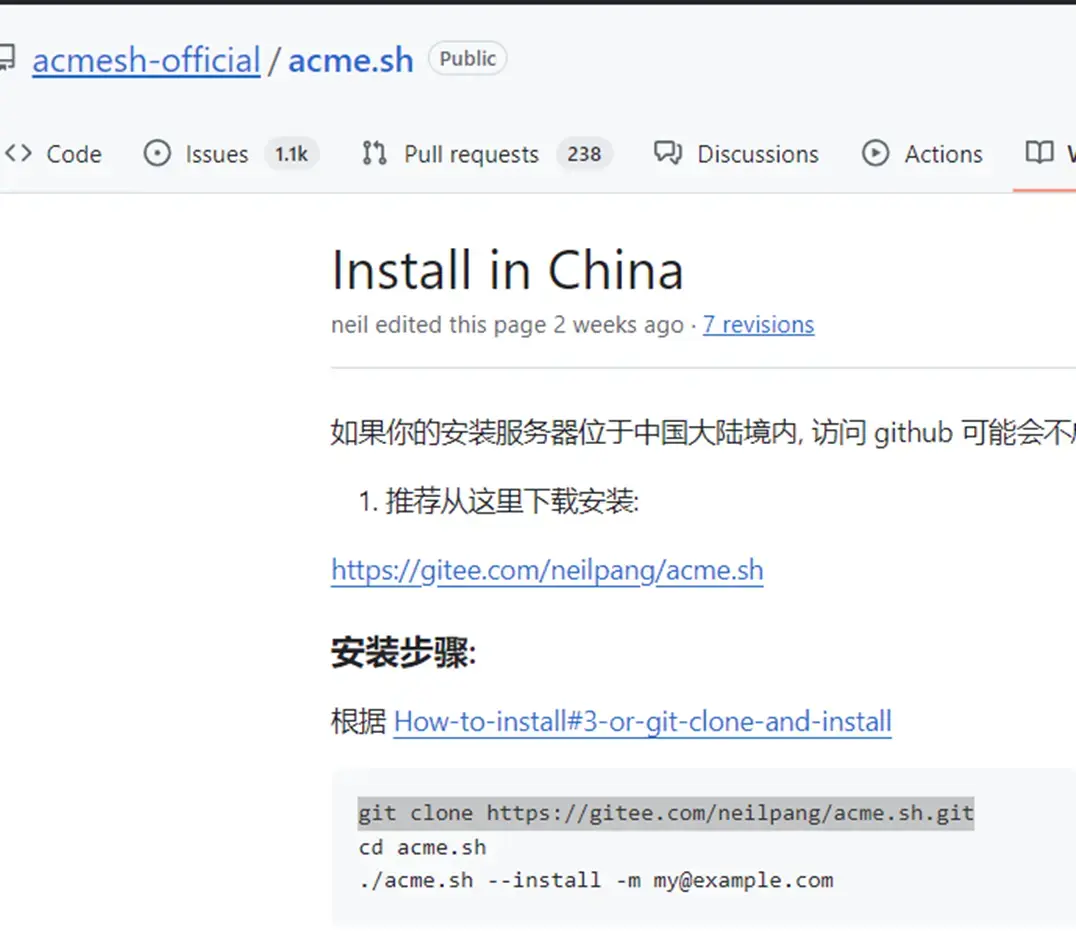Open the Wiki tab via the book icon
Screen dimensions: 1076x934
(x=1040, y=153)
